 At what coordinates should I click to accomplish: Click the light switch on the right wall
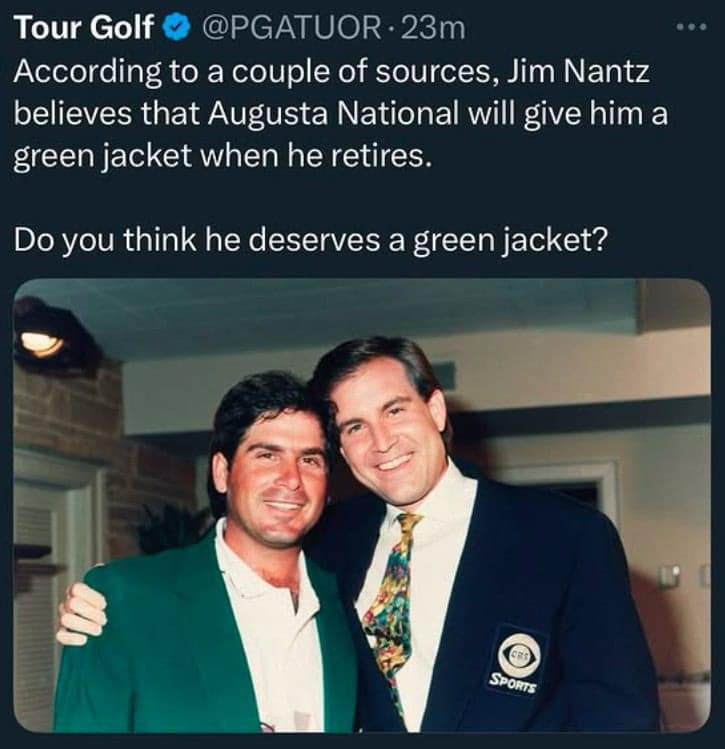click(x=669, y=576)
